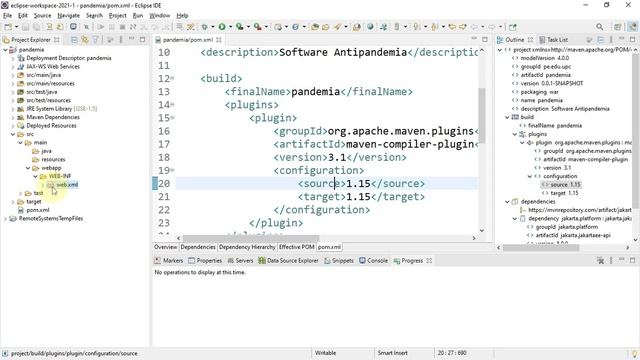Click the Resume debug toolbar icon
This screenshot has width=640, height=360.
pos(101,27)
